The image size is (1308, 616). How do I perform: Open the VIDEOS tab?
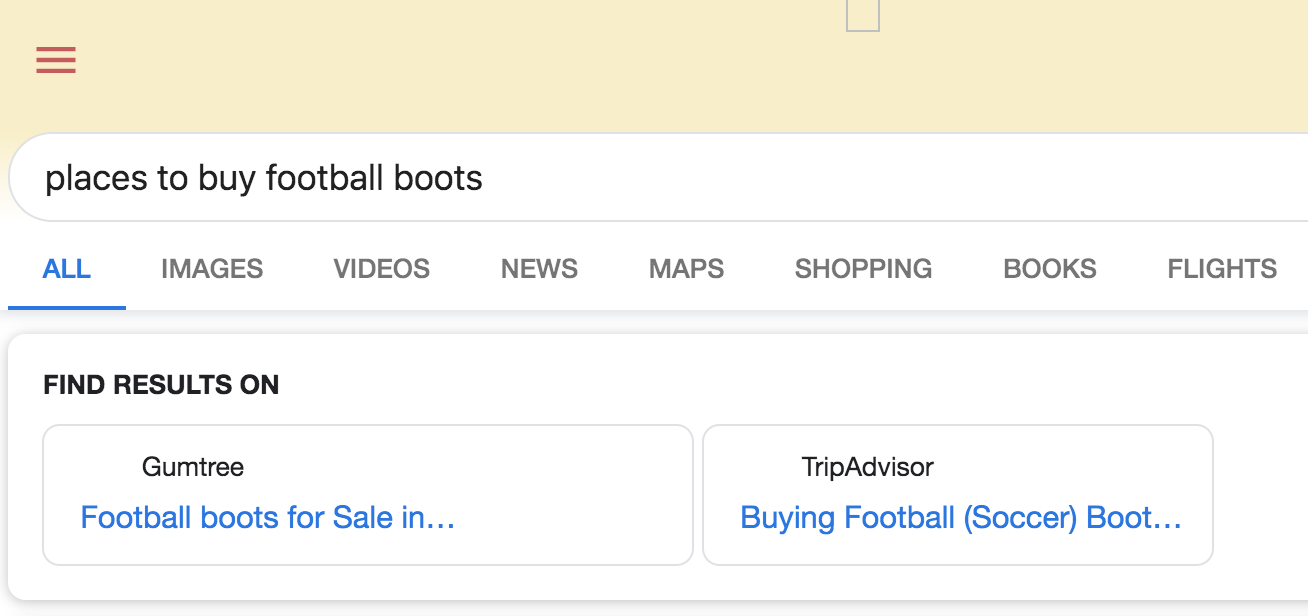click(381, 269)
